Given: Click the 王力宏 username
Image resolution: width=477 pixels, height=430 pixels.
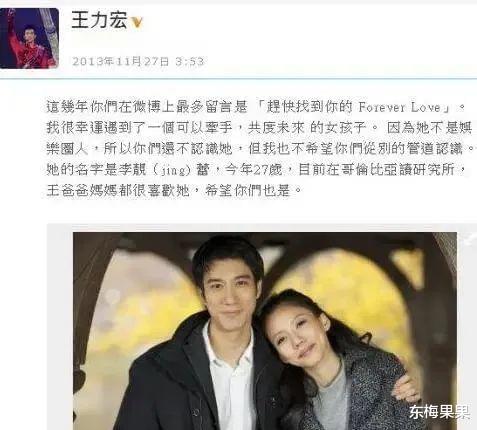Looking at the screenshot, I should pos(99,19).
